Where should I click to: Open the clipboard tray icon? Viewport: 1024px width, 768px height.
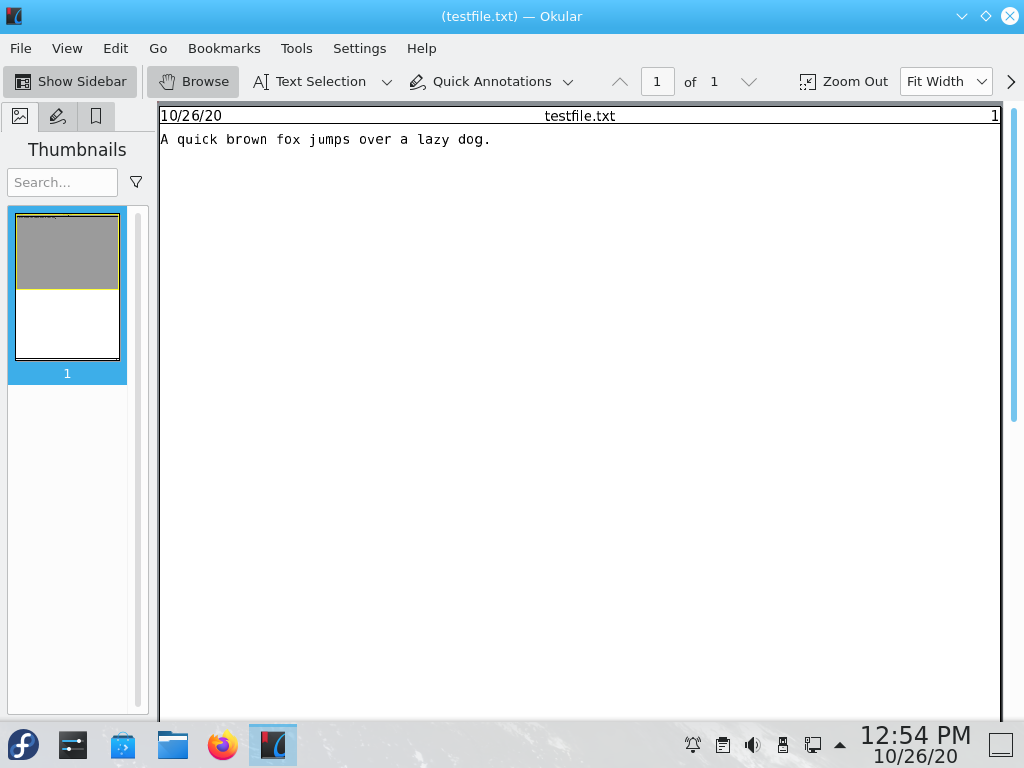[x=723, y=744]
